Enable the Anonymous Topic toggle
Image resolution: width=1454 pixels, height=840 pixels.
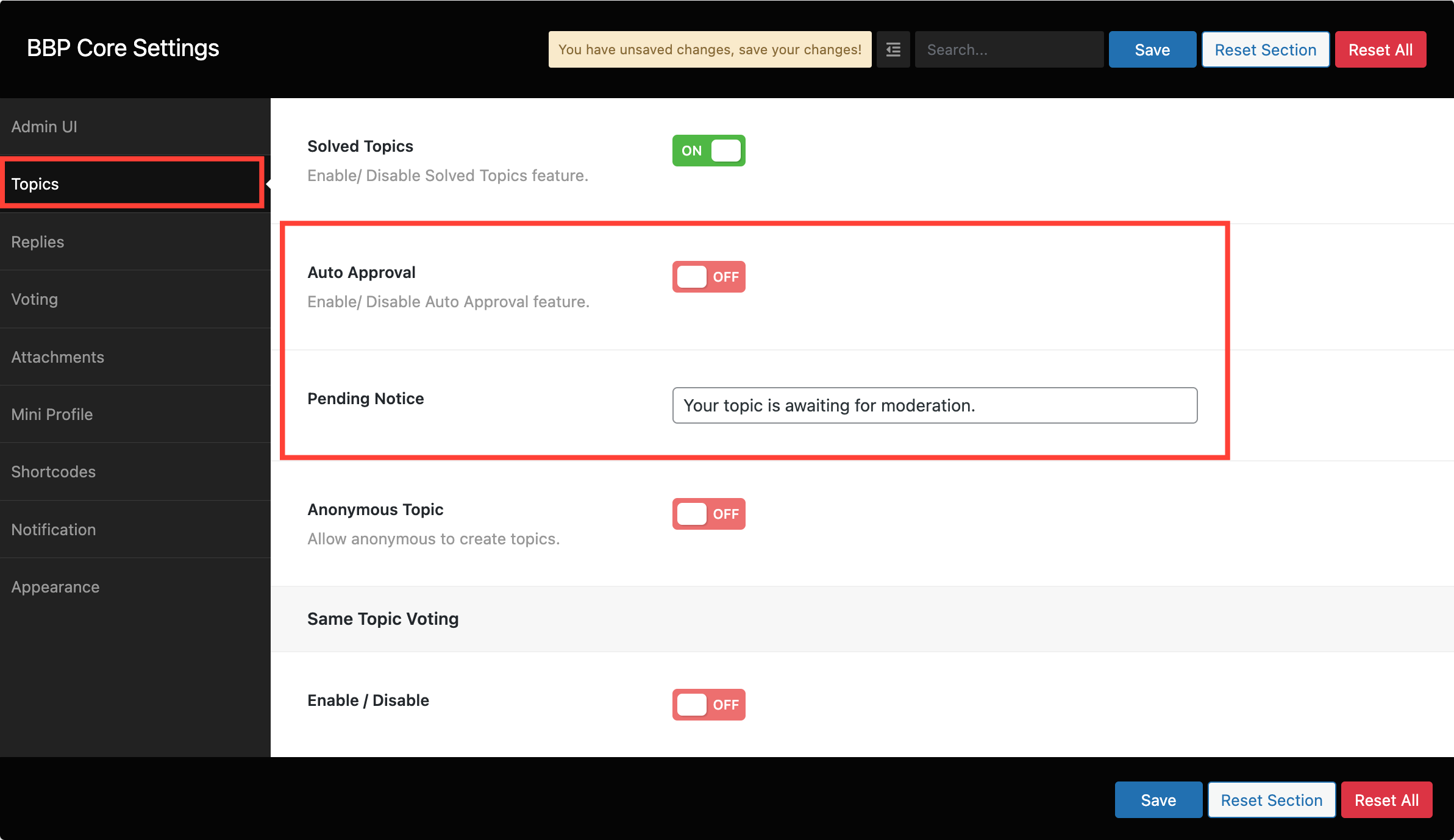click(x=708, y=513)
